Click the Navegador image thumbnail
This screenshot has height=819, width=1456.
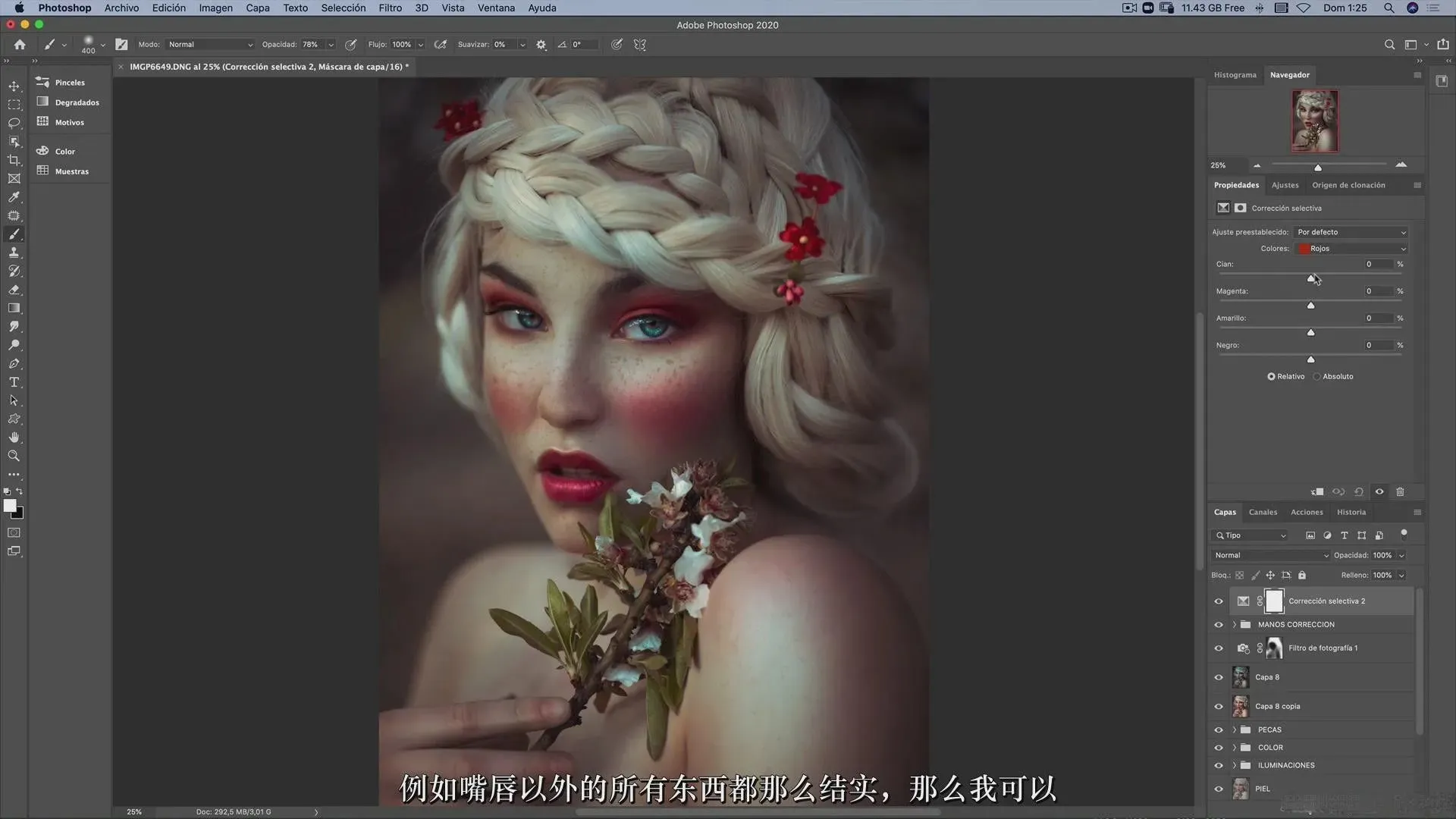click(1315, 121)
